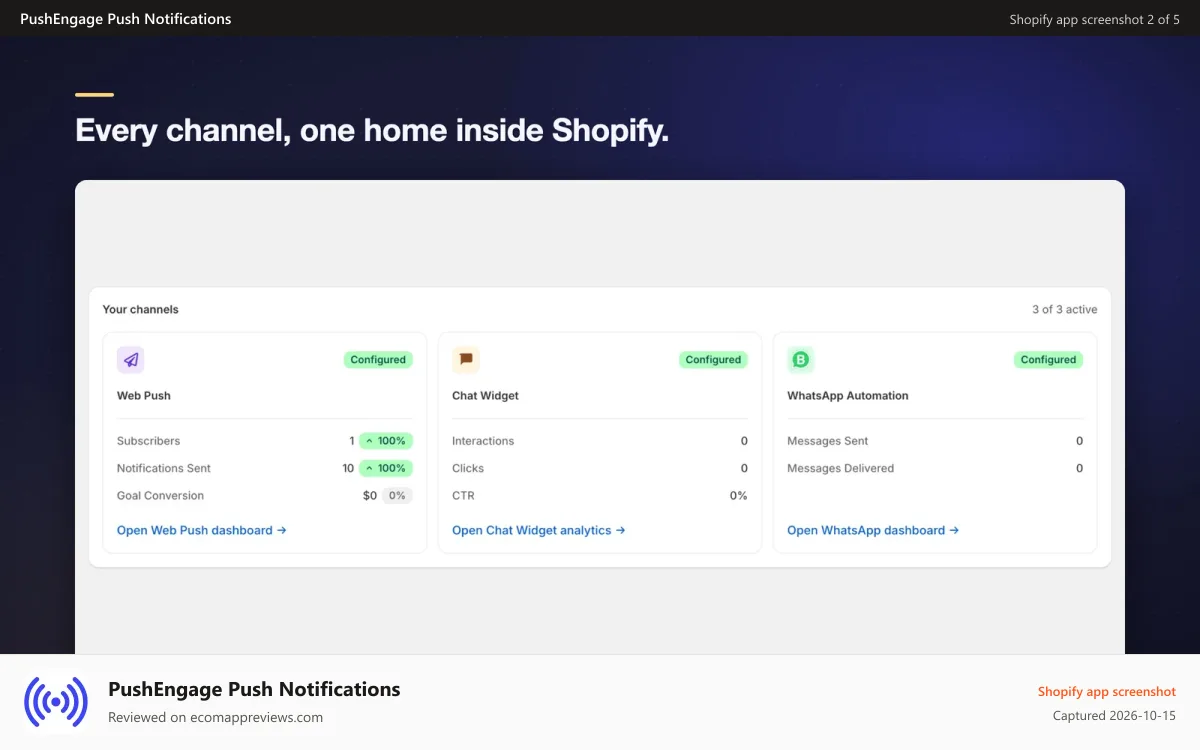Click the "Captured 2026-10-15" date text

coord(1115,716)
